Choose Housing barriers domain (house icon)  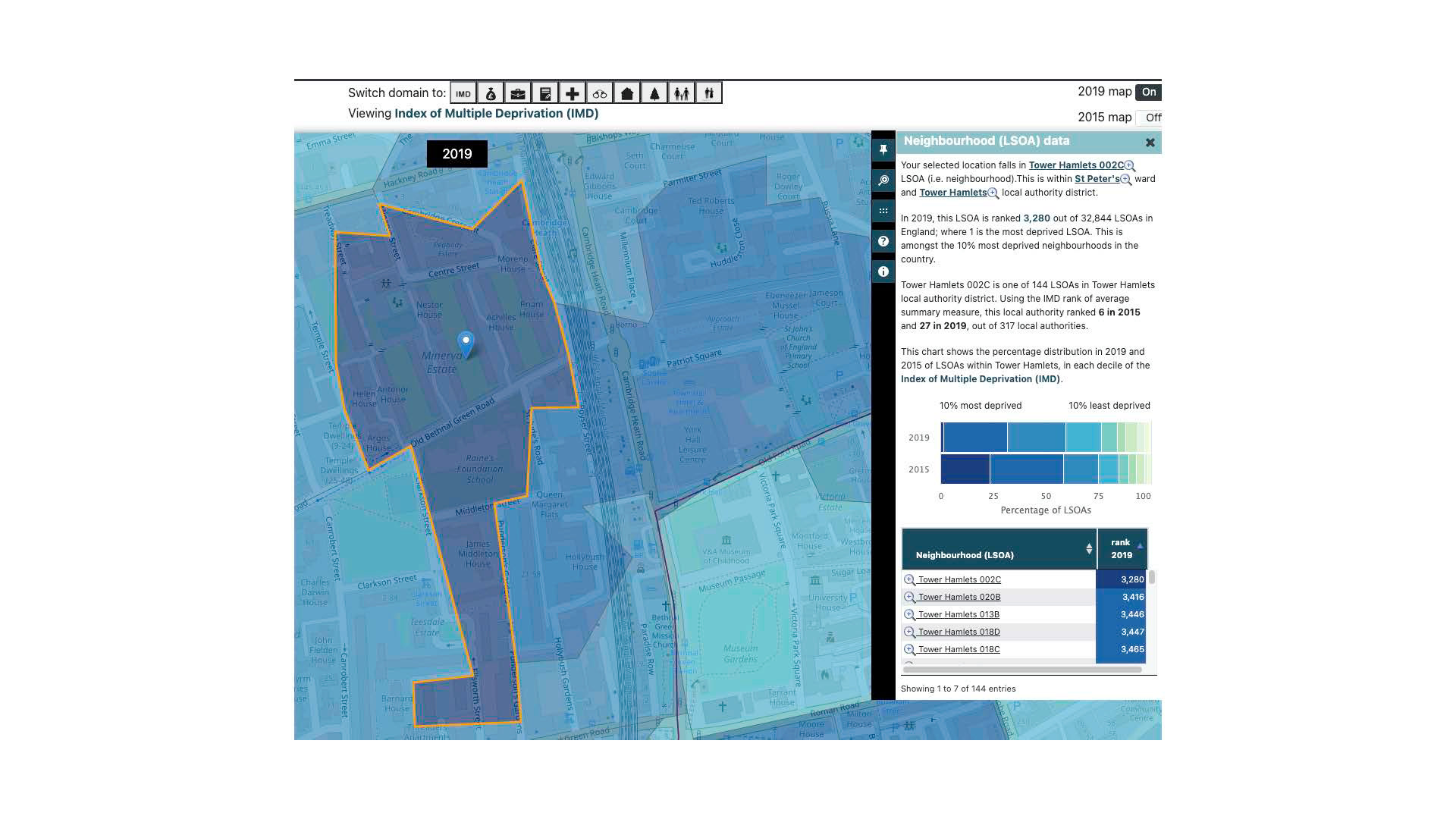click(x=627, y=93)
